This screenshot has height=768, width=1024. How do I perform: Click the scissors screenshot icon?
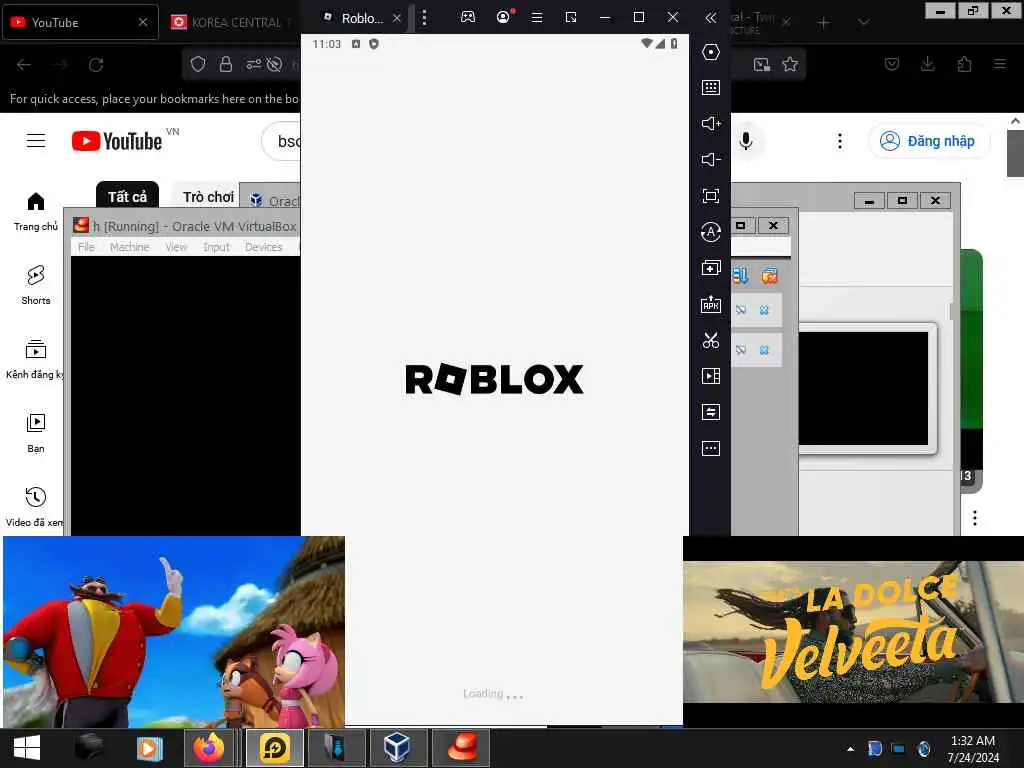(711, 340)
